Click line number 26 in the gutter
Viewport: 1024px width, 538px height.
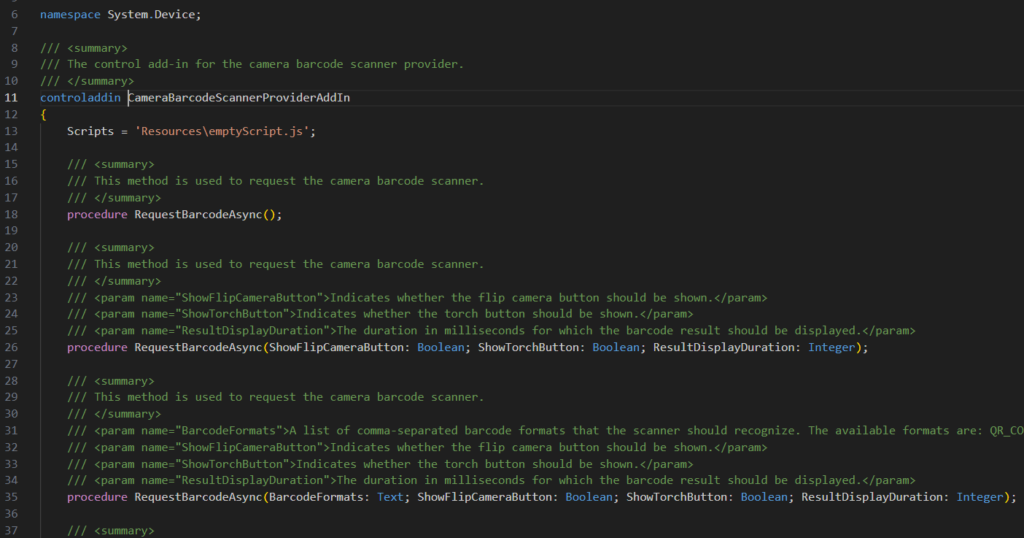(x=11, y=347)
